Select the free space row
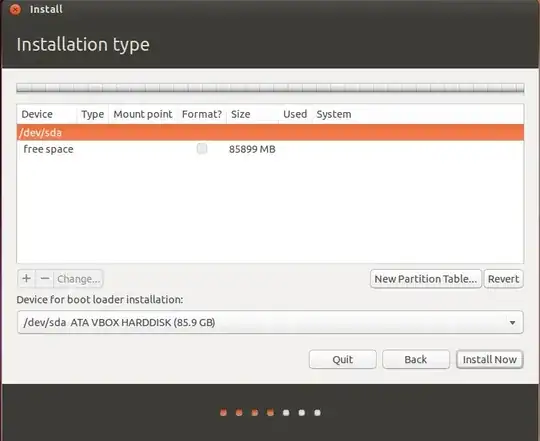 [270, 149]
